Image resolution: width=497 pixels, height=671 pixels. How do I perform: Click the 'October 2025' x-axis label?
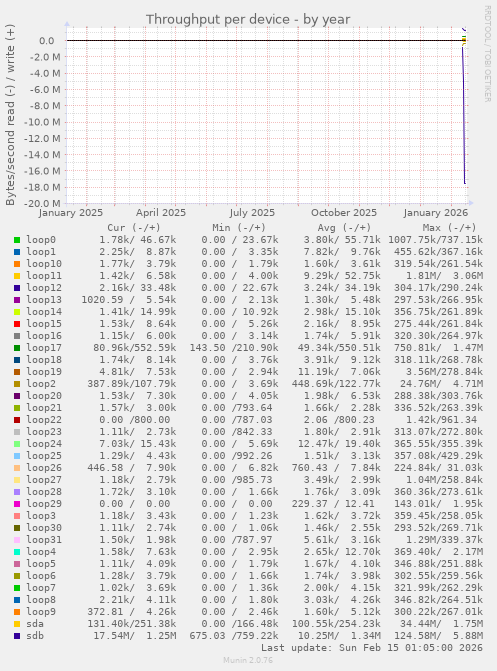(344, 213)
